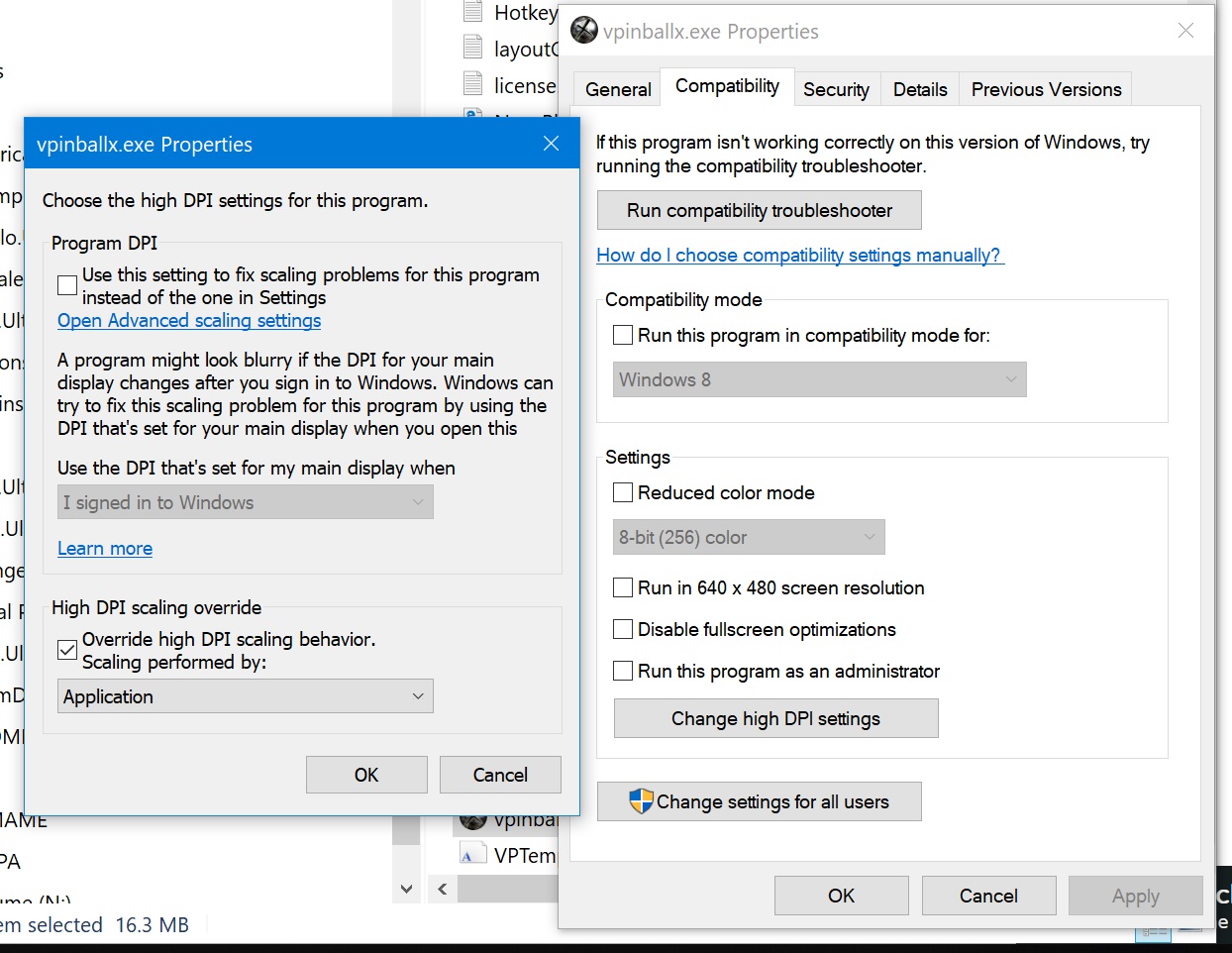Select the VPTemp file icon
The image size is (1232, 953).
tap(473, 852)
